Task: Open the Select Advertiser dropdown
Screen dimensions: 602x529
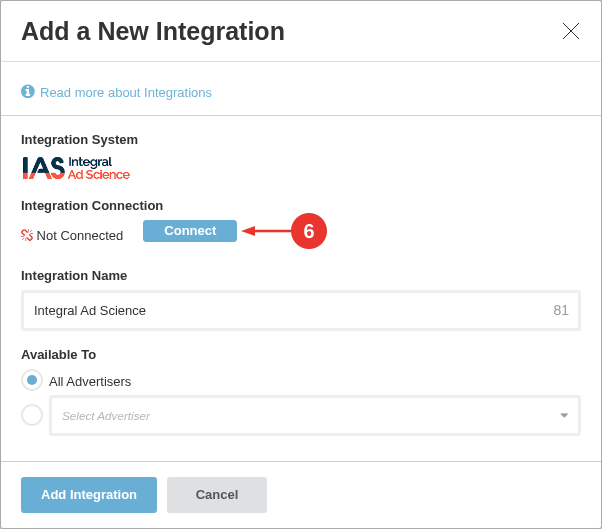Action: click(315, 415)
